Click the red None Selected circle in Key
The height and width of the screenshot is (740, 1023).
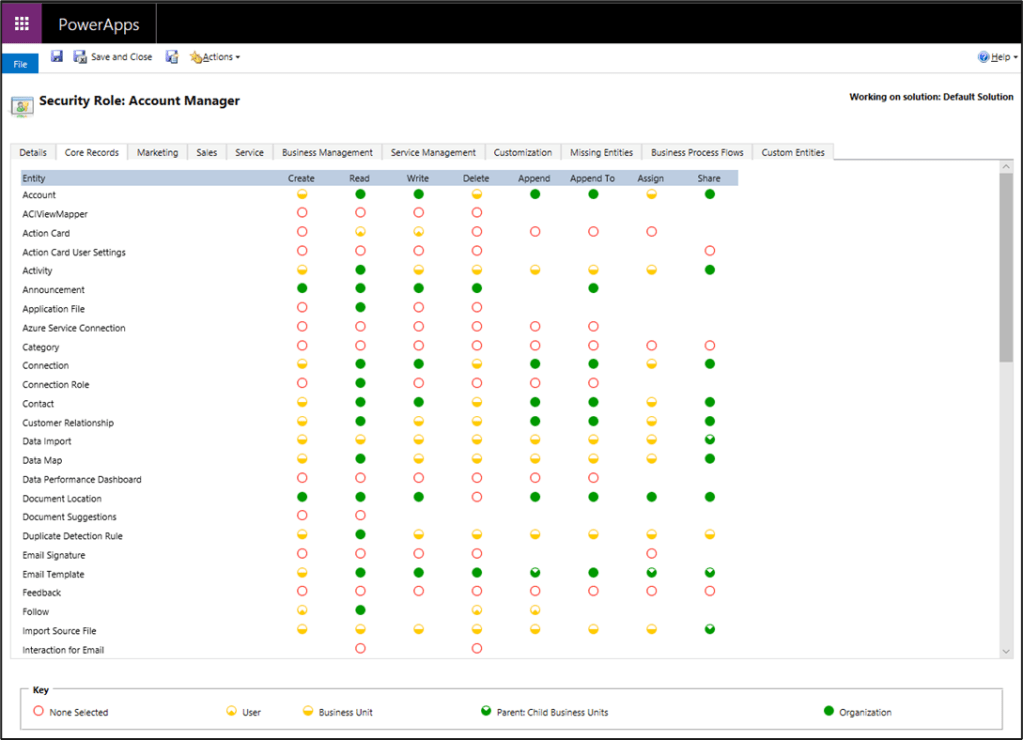click(x=40, y=711)
